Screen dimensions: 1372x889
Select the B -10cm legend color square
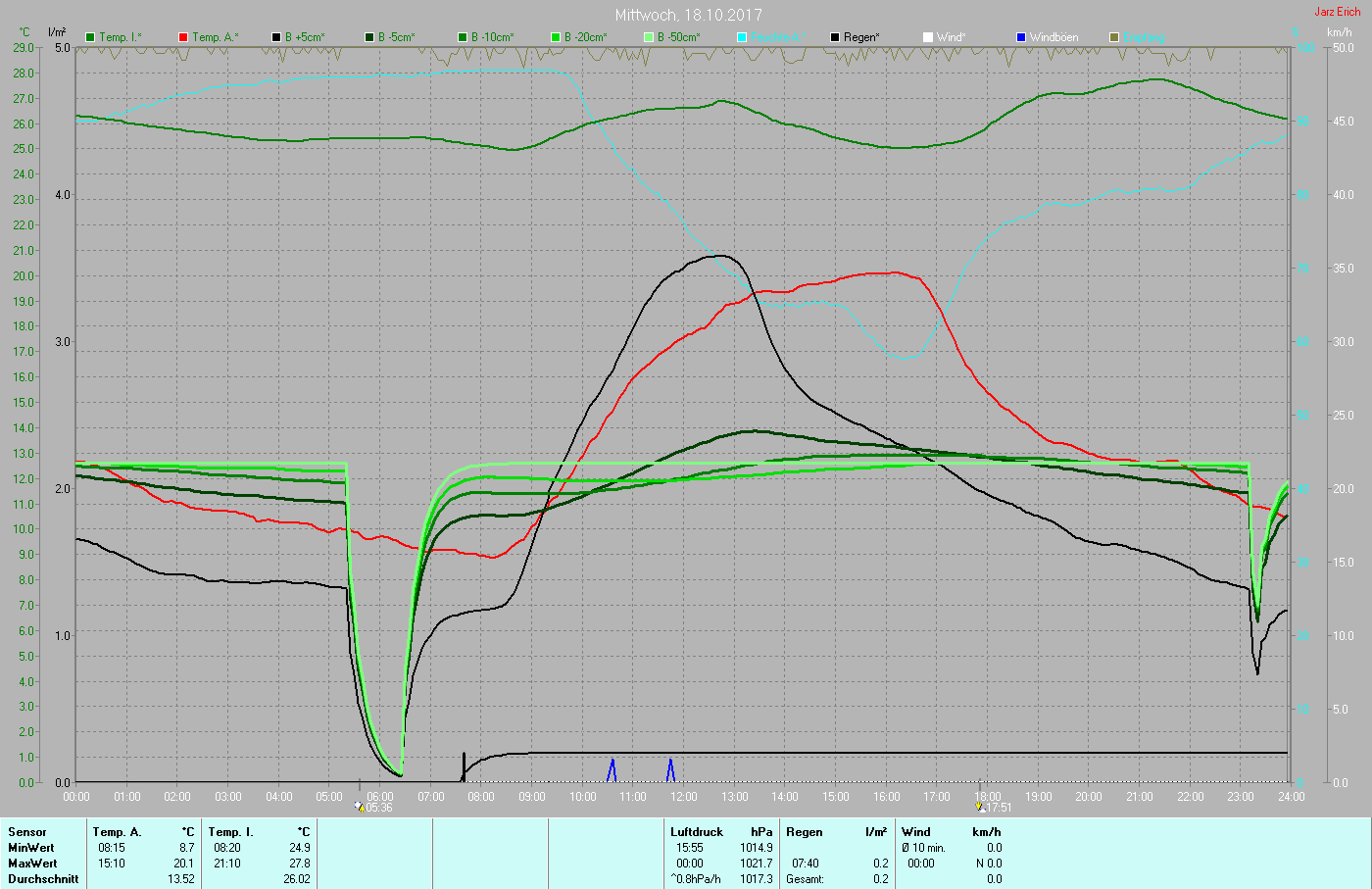(x=463, y=37)
